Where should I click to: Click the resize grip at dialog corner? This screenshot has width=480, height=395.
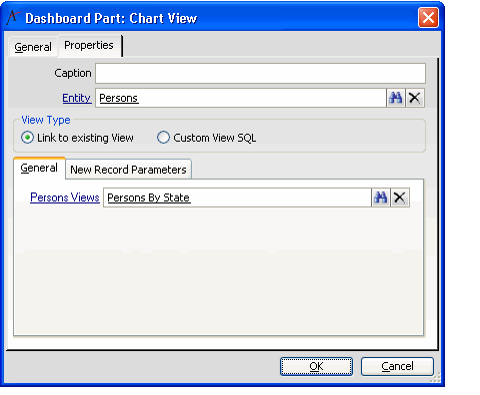click(x=435, y=377)
